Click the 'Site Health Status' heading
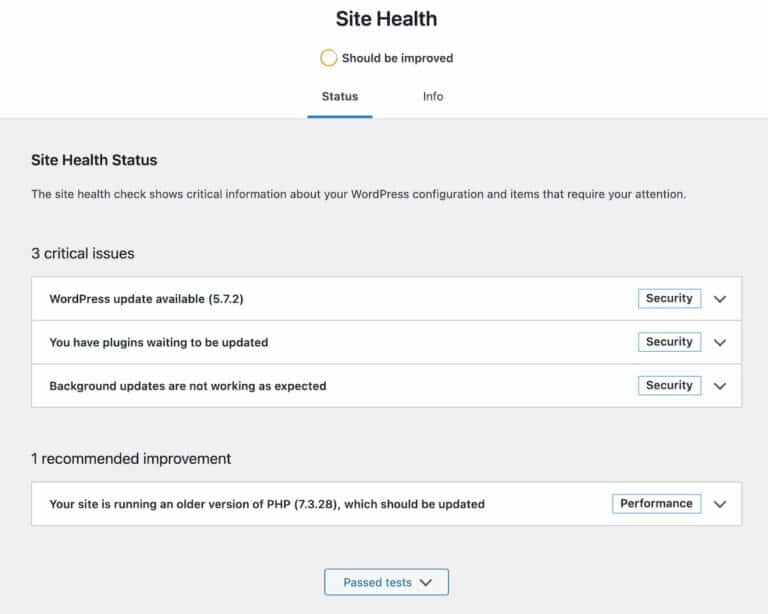 point(94,160)
